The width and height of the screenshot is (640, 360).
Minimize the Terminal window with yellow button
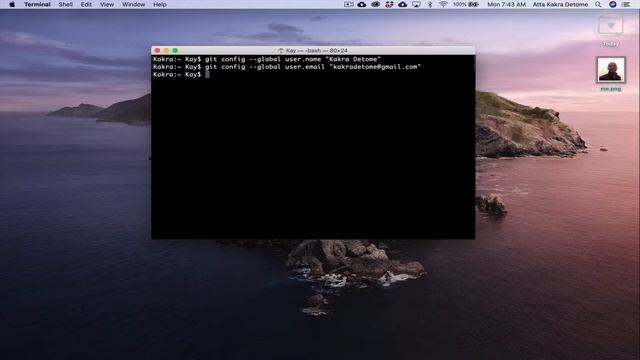[166, 51]
